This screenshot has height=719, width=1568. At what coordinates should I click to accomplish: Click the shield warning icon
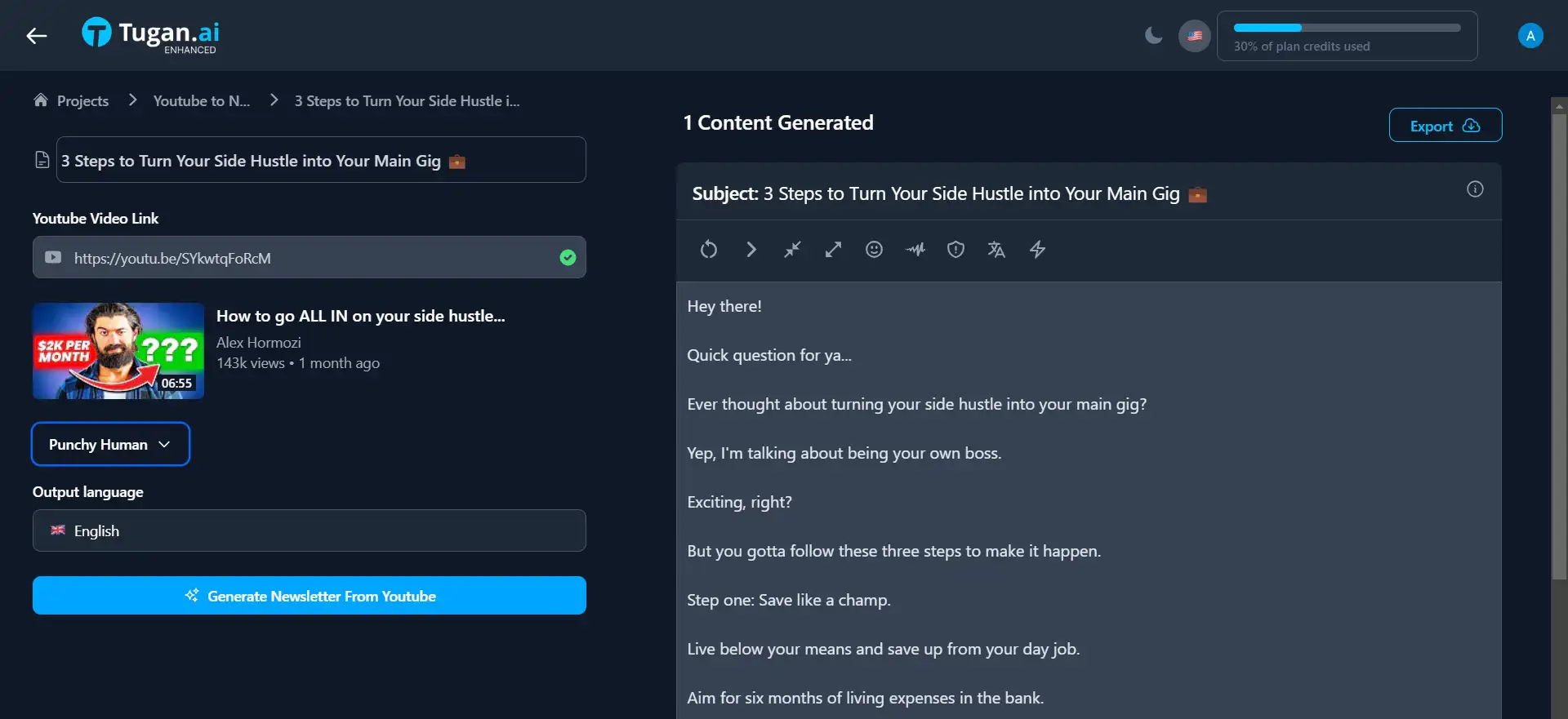coord(955,250)
